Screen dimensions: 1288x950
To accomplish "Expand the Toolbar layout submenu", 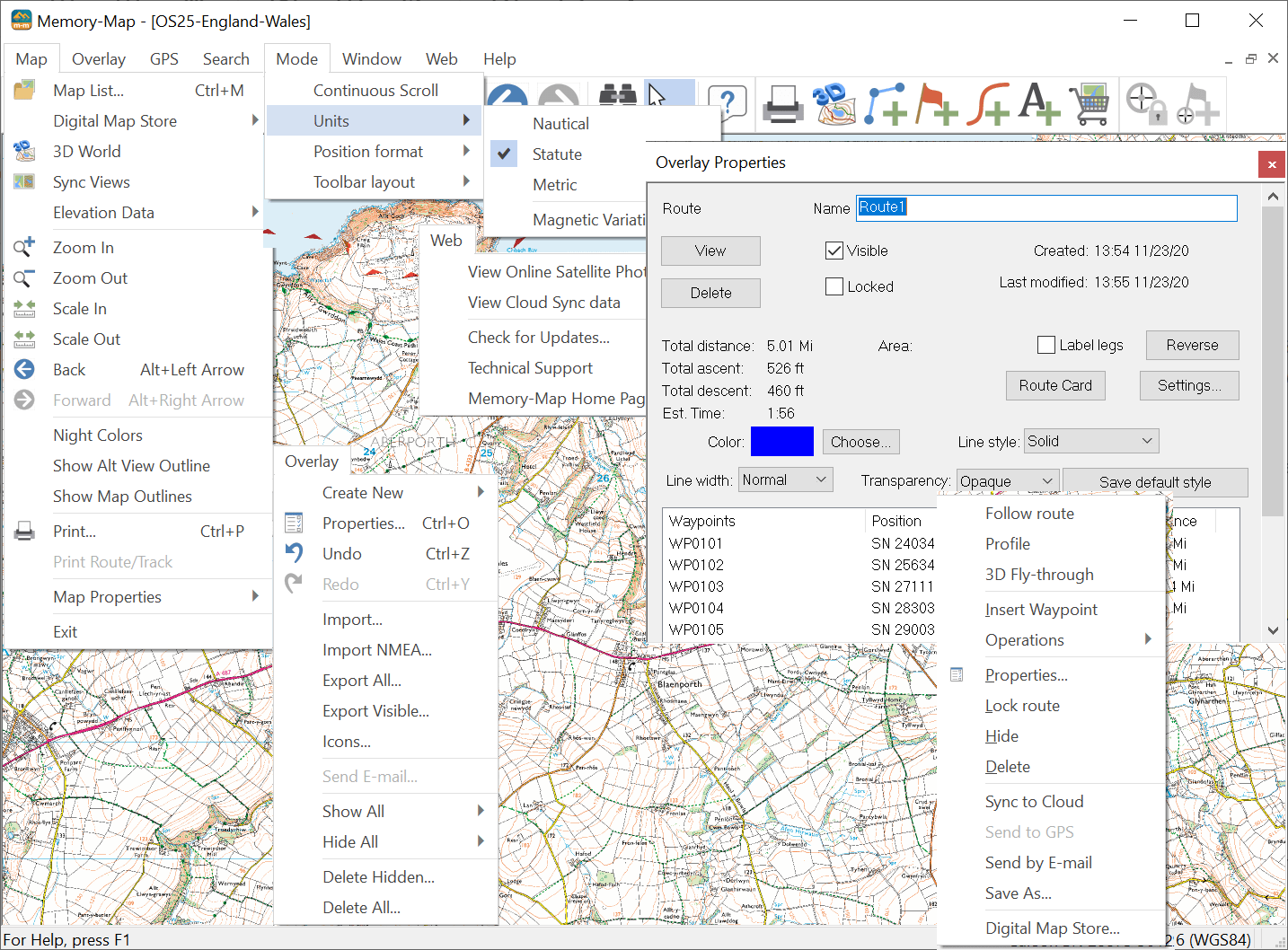I will [x=375, y=181].
